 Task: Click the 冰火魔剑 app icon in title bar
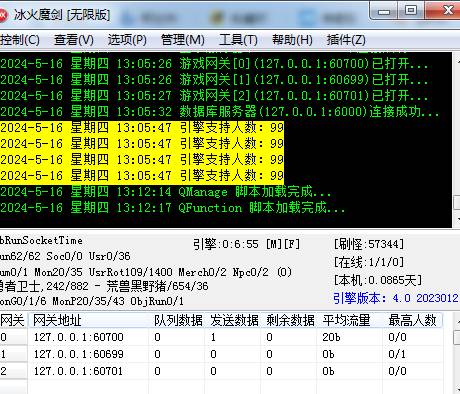(x=3, y=15)
